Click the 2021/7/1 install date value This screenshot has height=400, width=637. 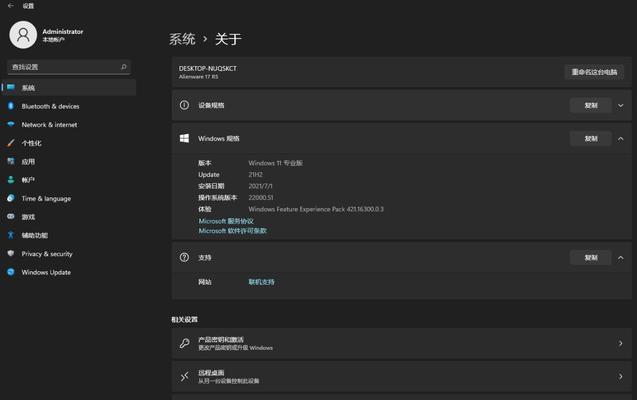[x=260, y=186]
